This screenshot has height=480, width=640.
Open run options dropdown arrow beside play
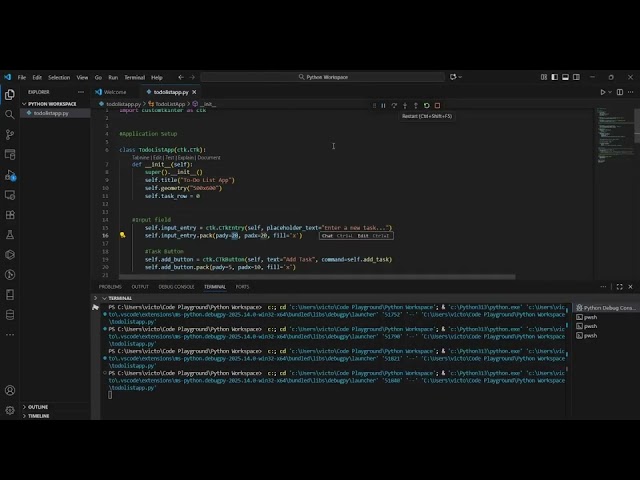[610, 92]
